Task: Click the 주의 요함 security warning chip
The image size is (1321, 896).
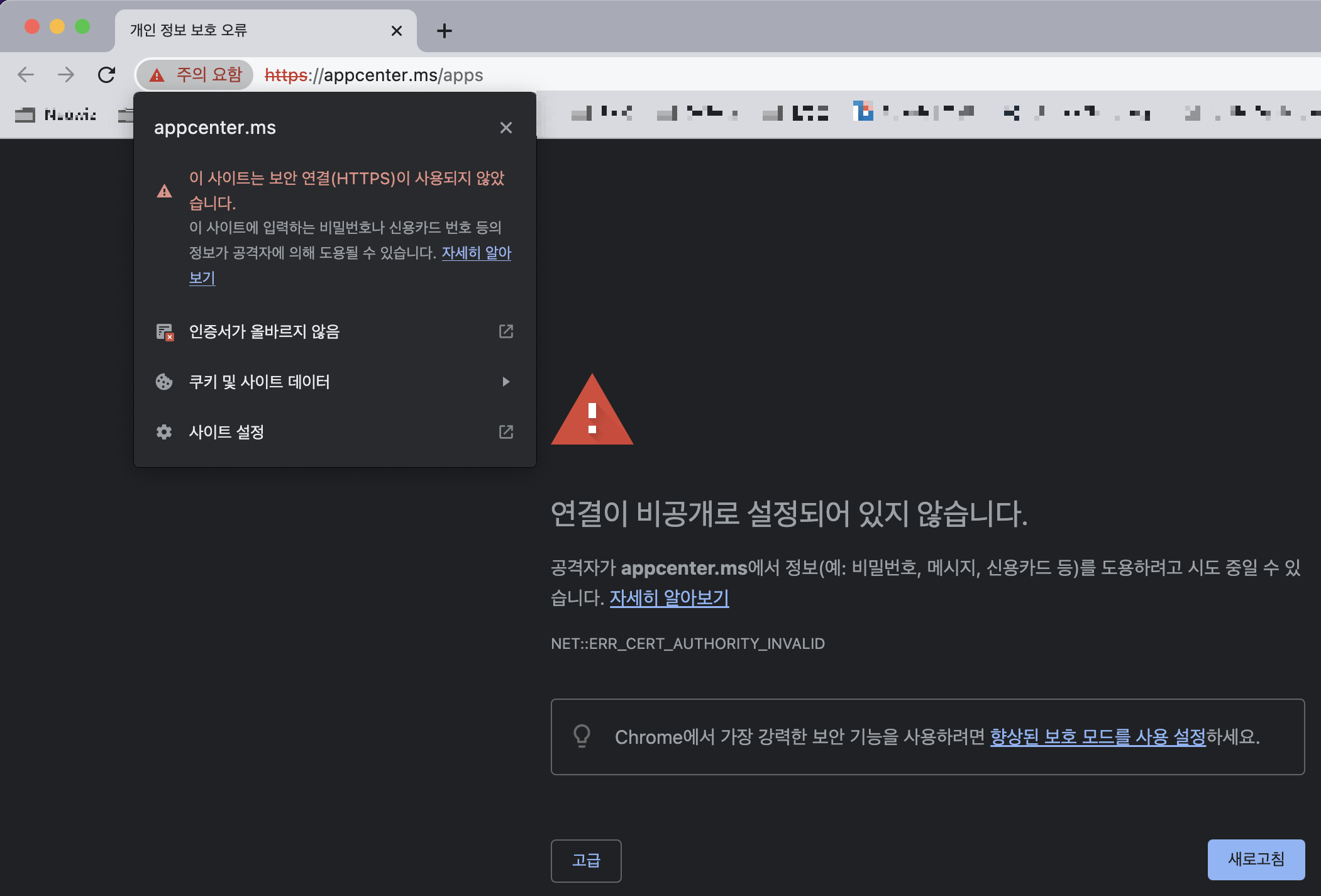Action: point(196,75)
